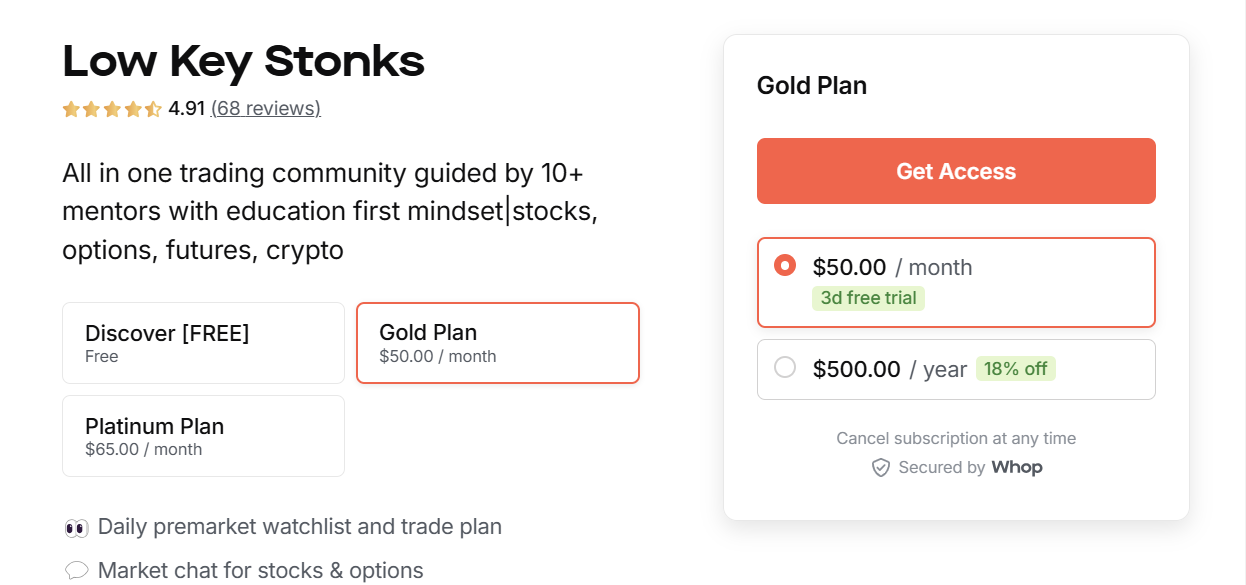Click the Cancel subscription at any time text
Image resolution: width=1246 pixels, height=585 pixels.
tap(956, 438)
